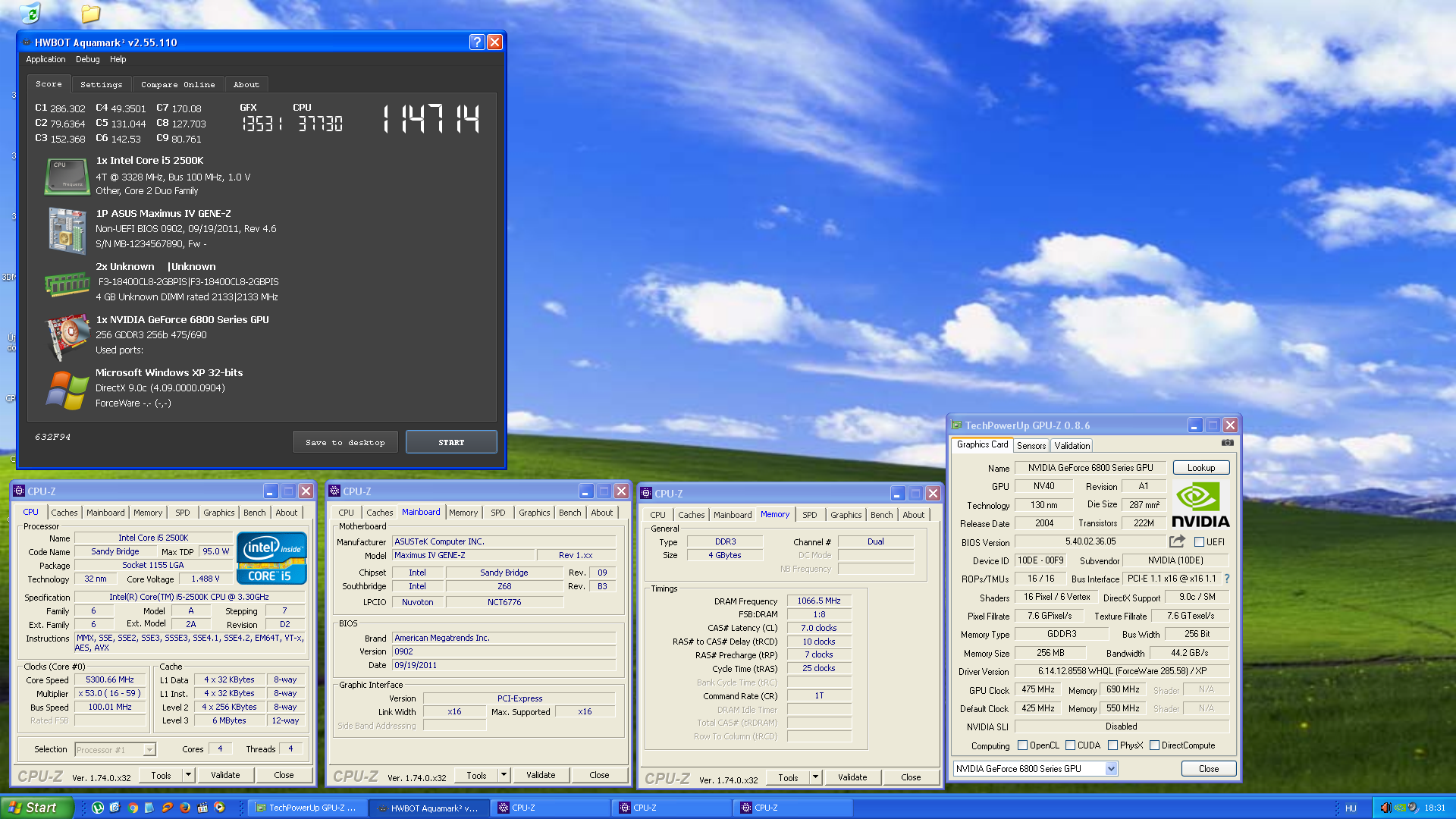The width and height of the screenshot is (1456, 819).
Task: Click the Multiplier value x 53.0
Action: pos(110,693)
